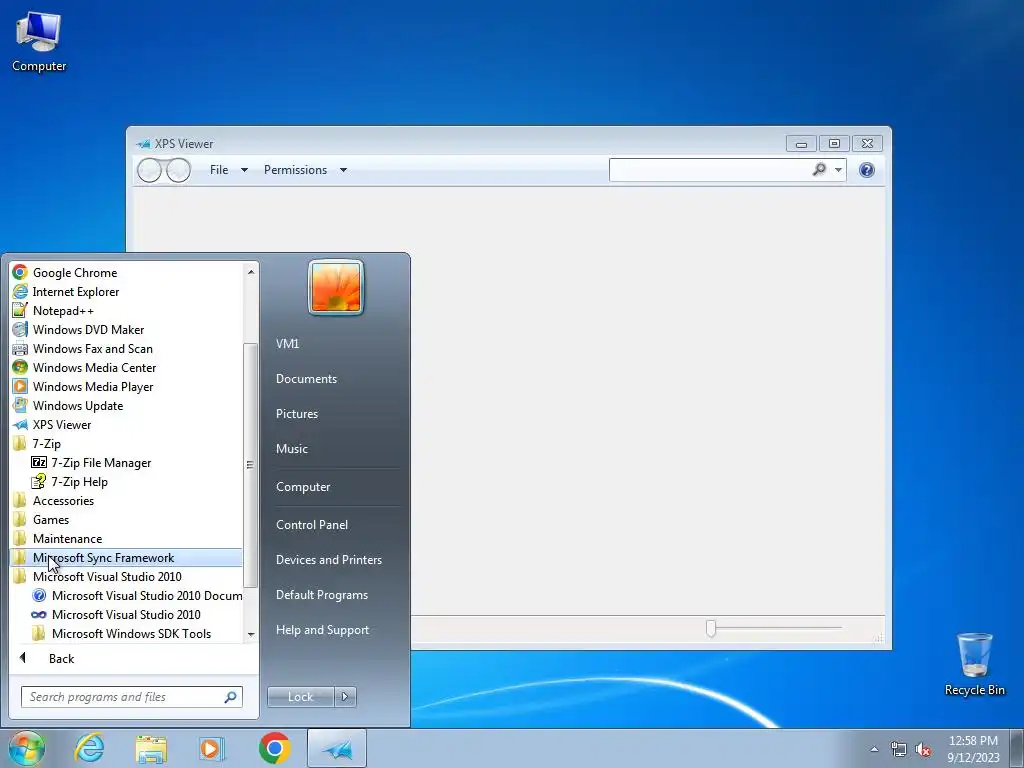
Task: Click the programs list scroll down arrow
Action: coord(251,635)
